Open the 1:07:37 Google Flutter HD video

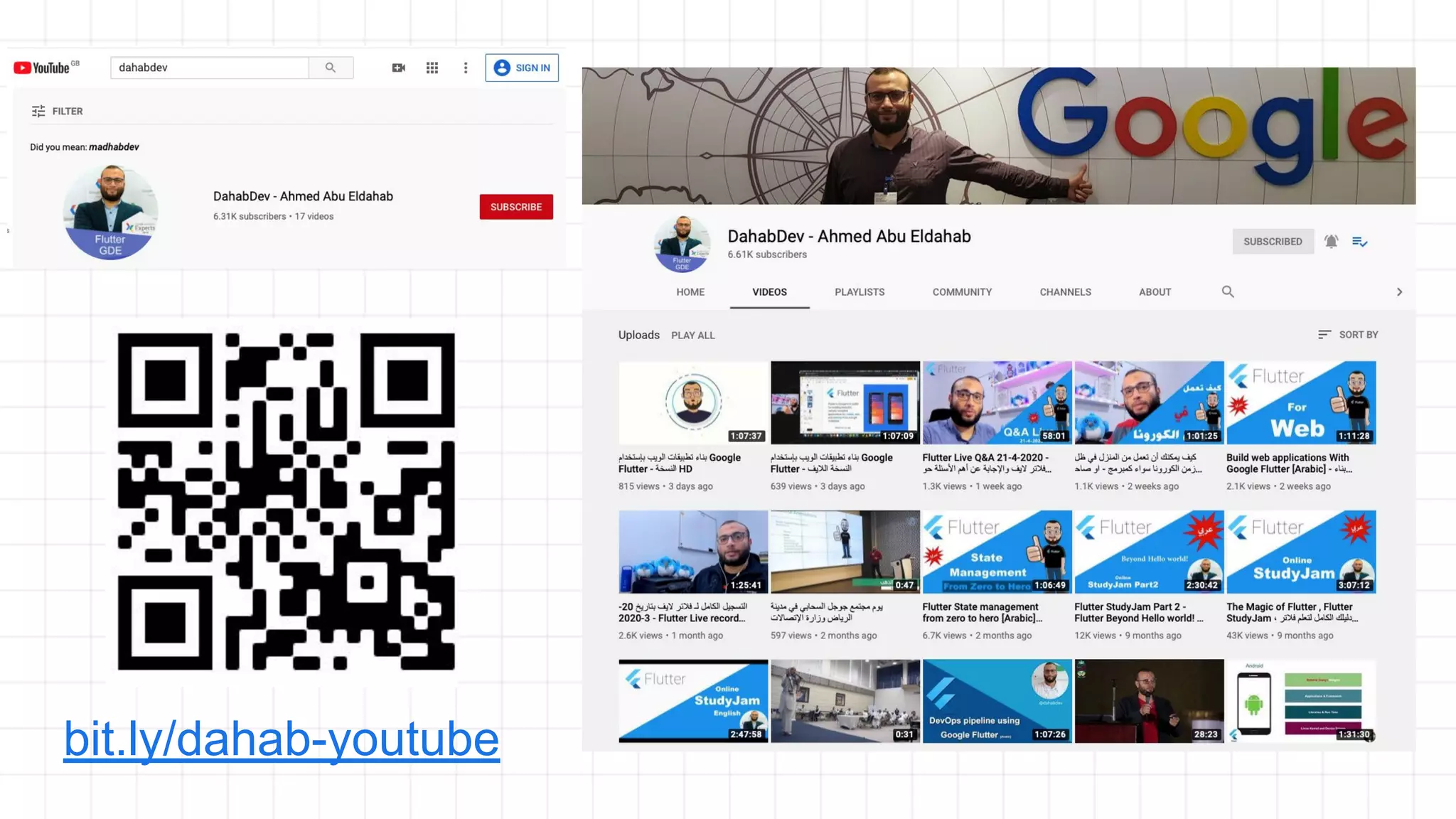pyautogui.click(x=693, y=402)
